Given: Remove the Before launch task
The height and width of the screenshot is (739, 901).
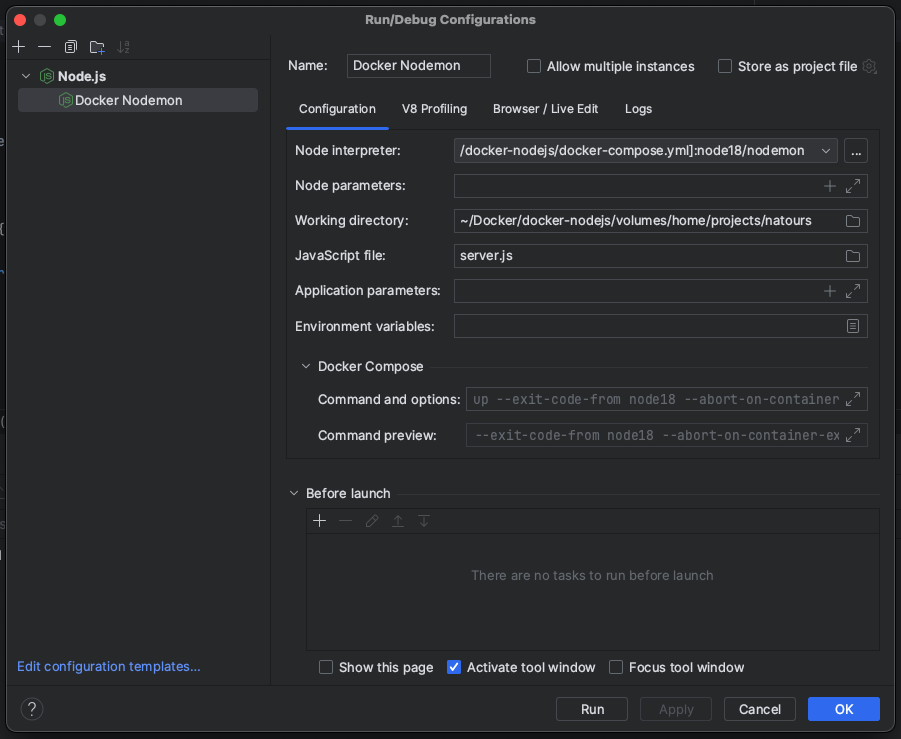Looking at the screenshot, I should point(345,521).
